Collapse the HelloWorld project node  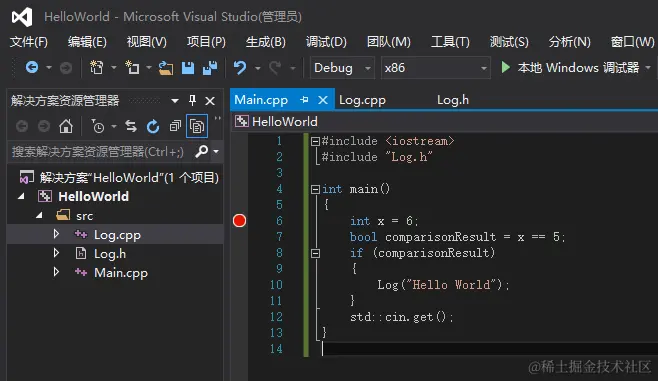(x=21, y=196)
